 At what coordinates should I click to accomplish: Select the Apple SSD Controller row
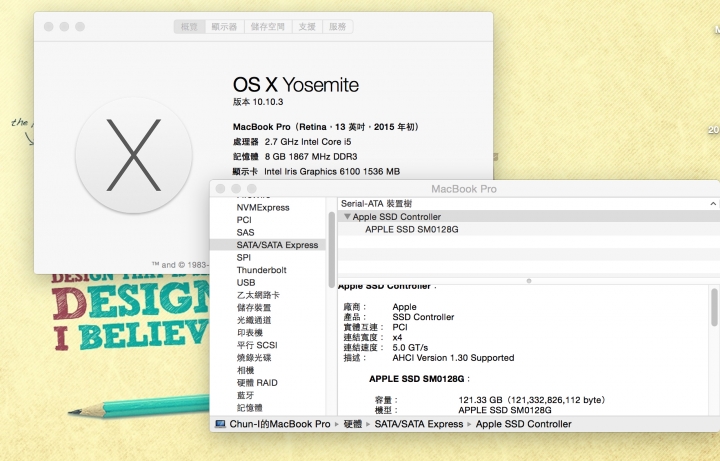click(x=529, y=216)
